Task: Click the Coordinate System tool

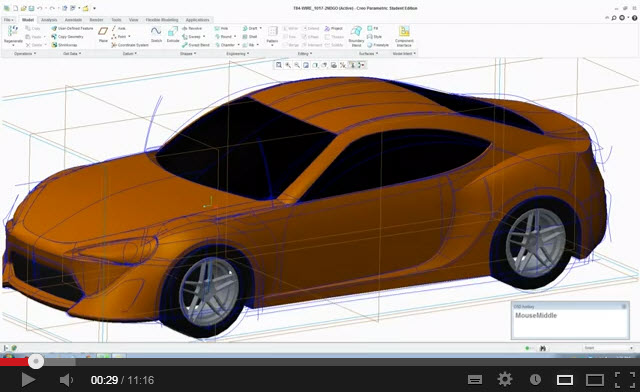Action: click(x=130, y=45)
